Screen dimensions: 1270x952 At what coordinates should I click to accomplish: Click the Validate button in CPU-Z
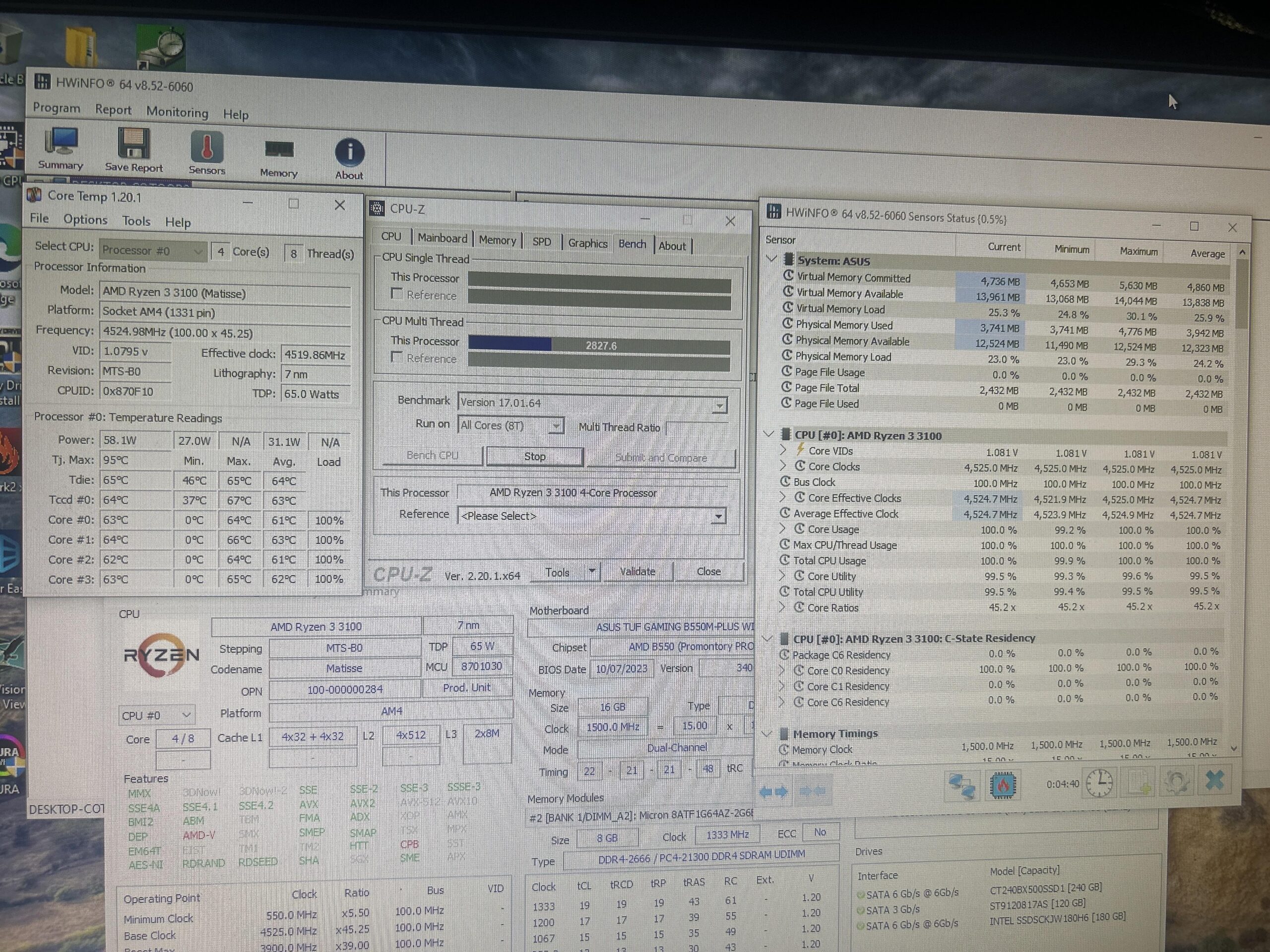[637, 572]
